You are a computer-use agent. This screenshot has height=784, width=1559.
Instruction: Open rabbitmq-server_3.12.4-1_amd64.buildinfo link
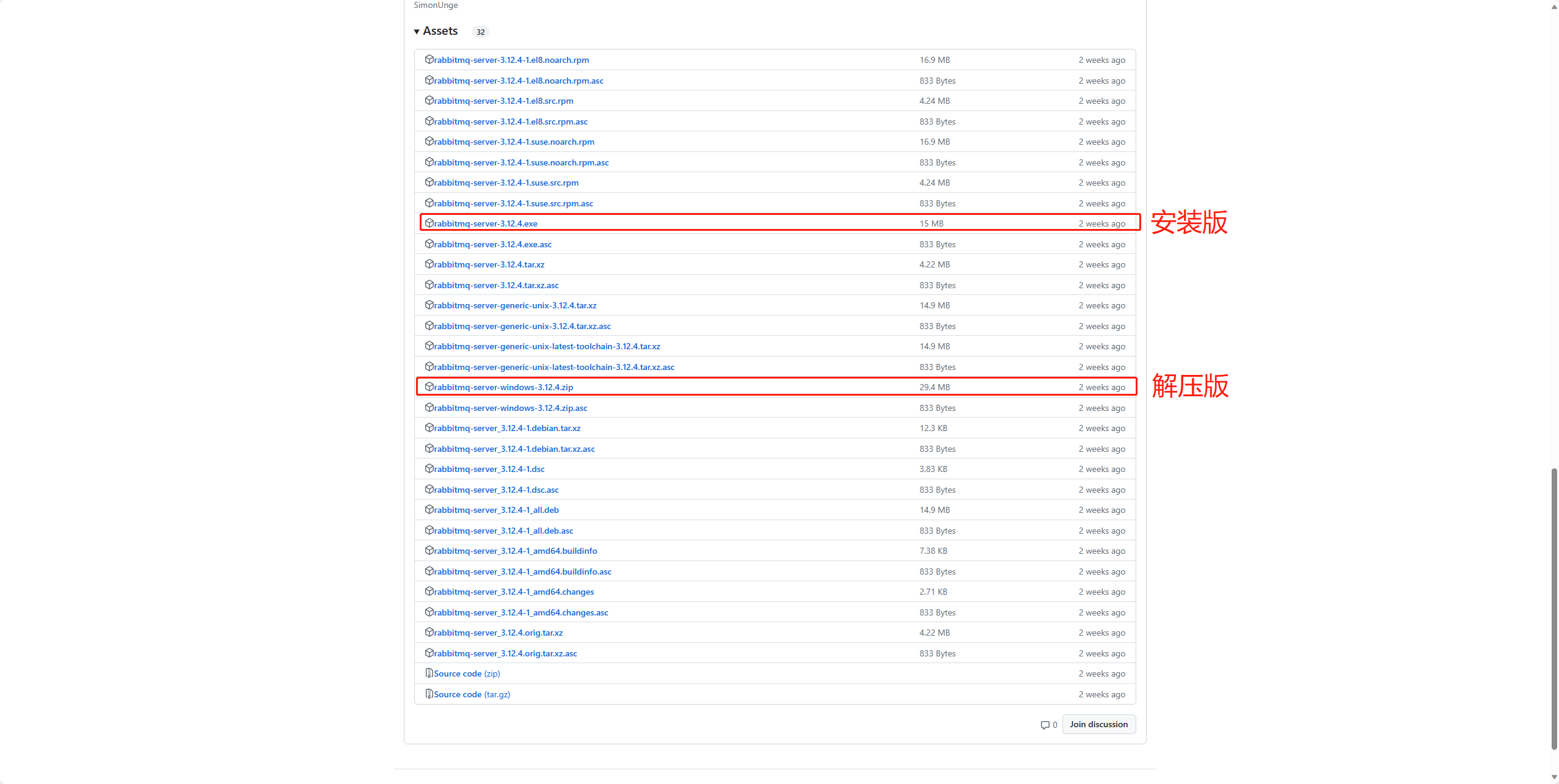click(516, 551)
